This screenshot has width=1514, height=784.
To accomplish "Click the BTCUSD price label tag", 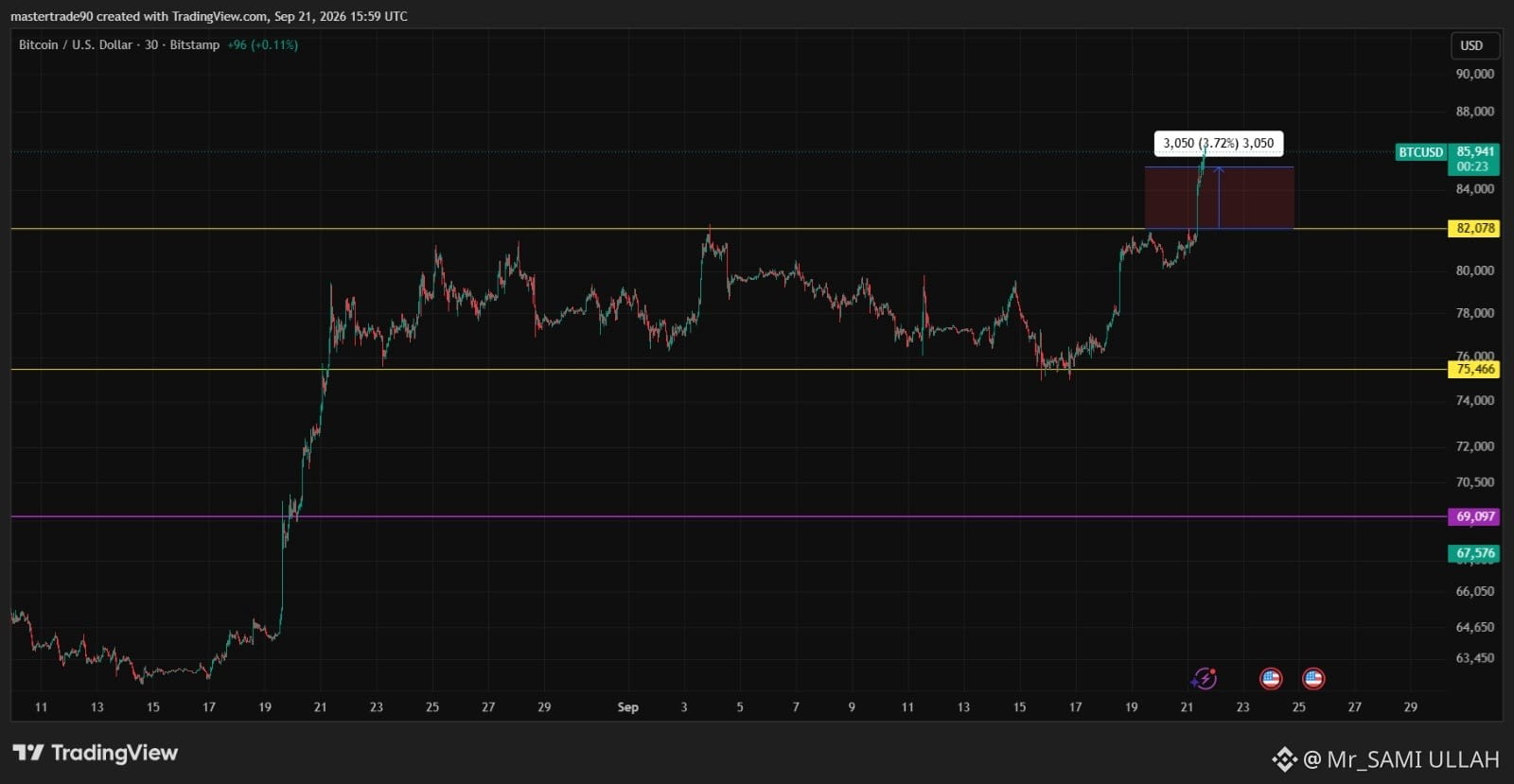I will click(1420, 152).
